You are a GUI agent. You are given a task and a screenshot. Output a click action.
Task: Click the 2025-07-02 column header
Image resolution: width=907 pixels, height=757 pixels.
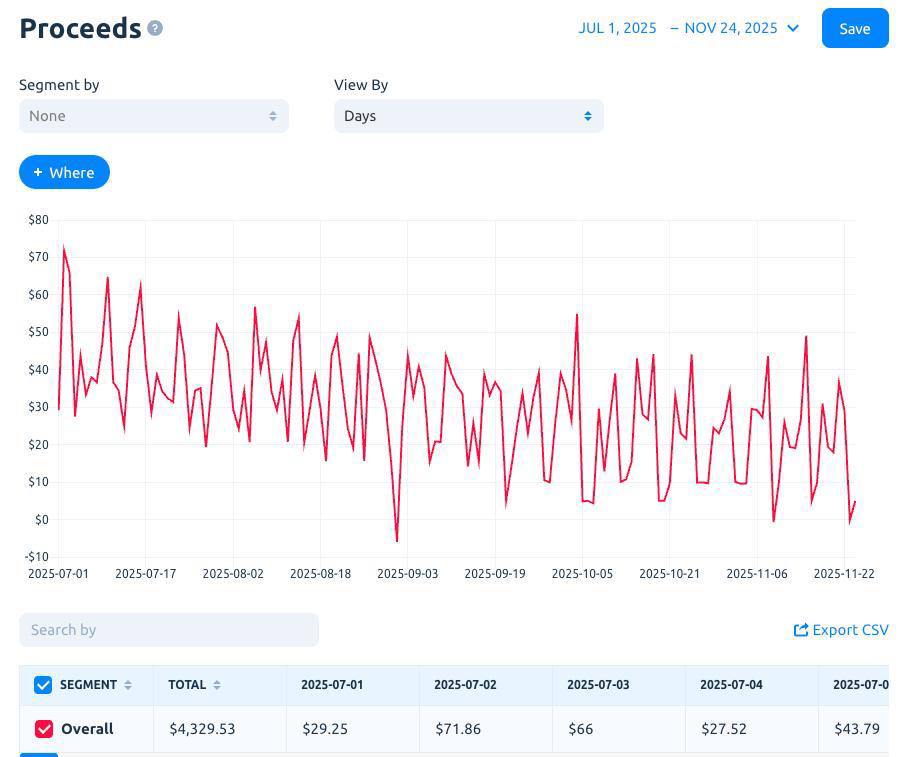click(x=465, y=685)
